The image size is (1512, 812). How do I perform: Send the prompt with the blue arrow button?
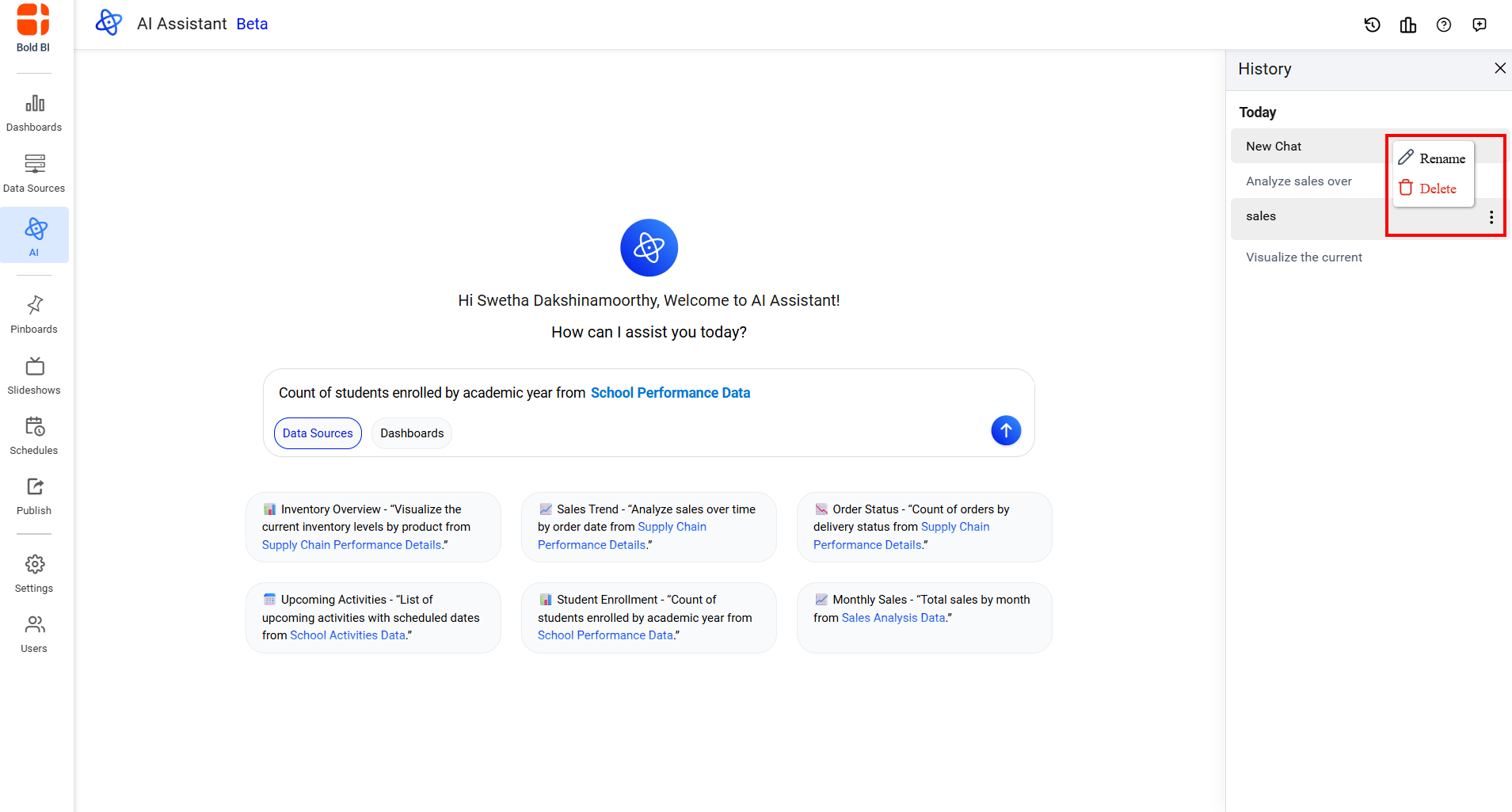click(1005, 430)
